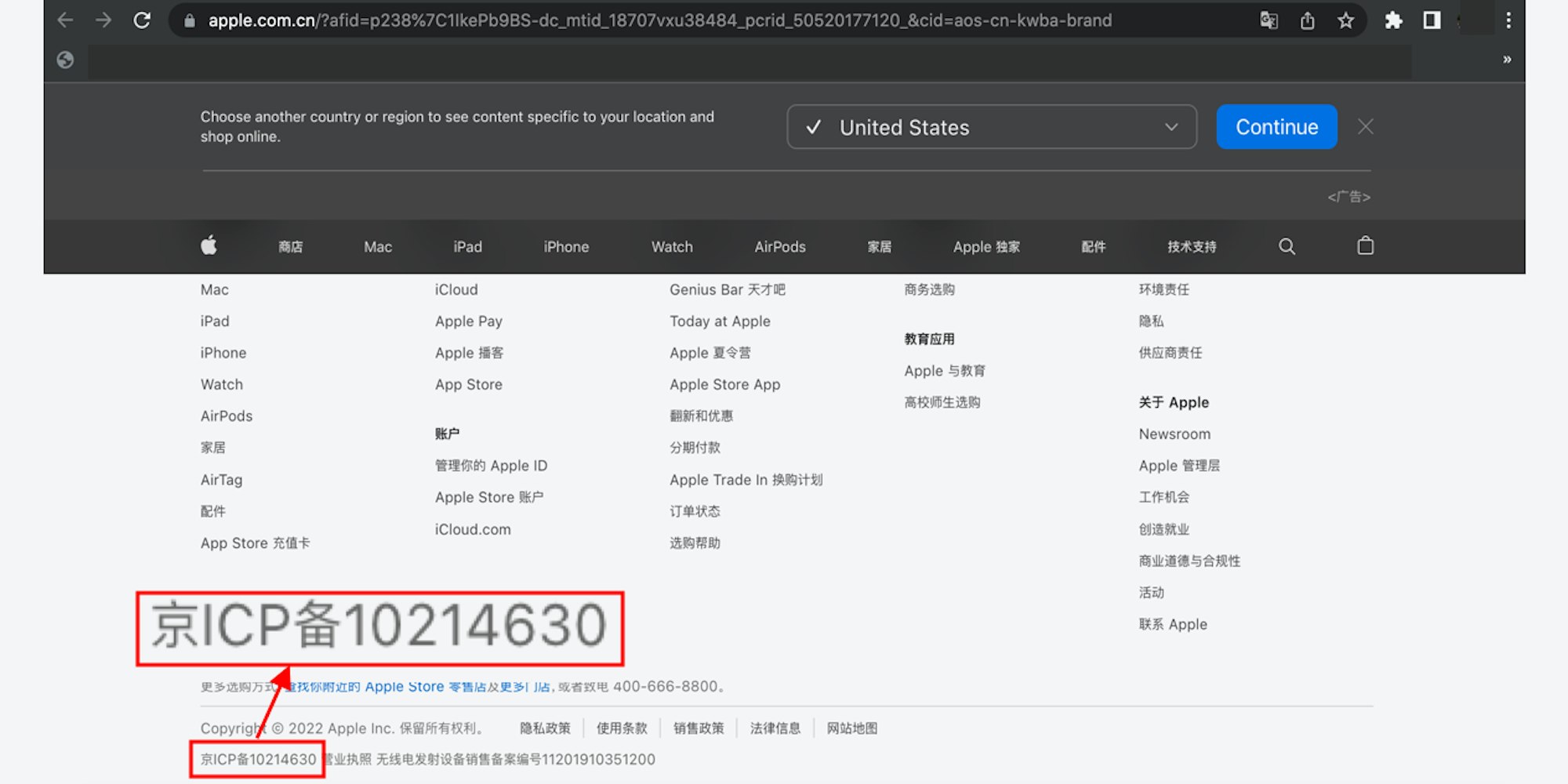This screenshot has height=784, width=1568.
Task: Click Genius Bar 天才吧 link
Action: (728, 289)
